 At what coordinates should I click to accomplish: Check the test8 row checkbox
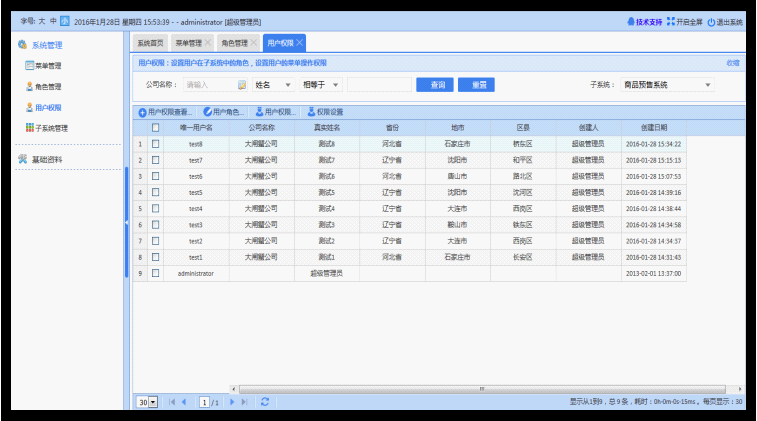[x=155, y=144]
